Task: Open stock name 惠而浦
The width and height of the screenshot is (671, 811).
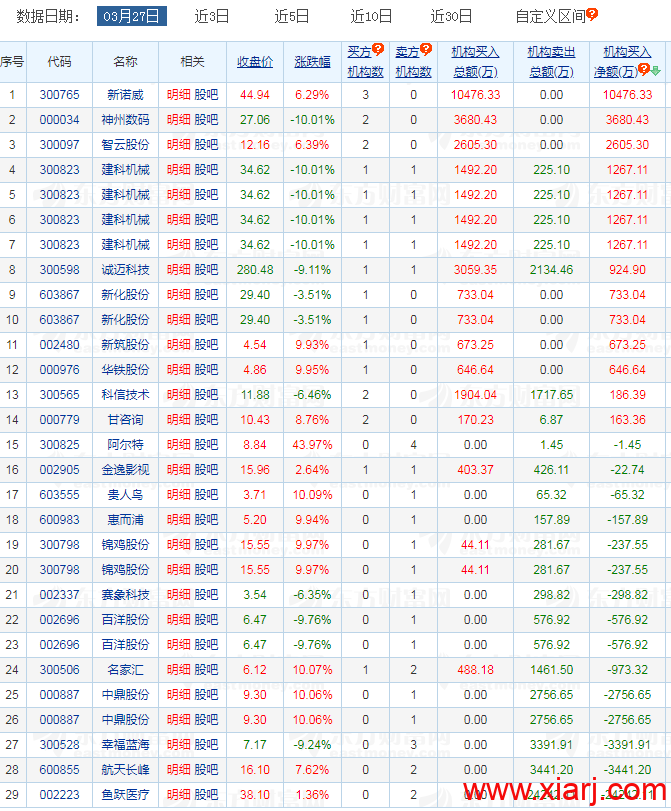Action: [125, 520]
